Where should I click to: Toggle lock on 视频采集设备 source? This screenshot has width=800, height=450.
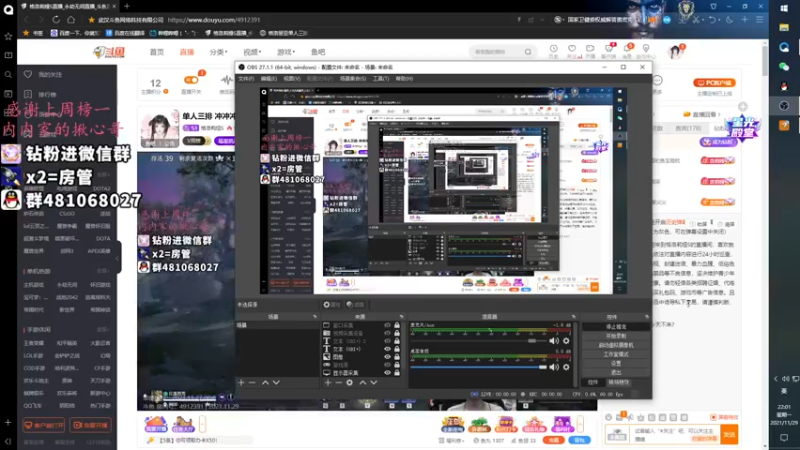(396, 333)
